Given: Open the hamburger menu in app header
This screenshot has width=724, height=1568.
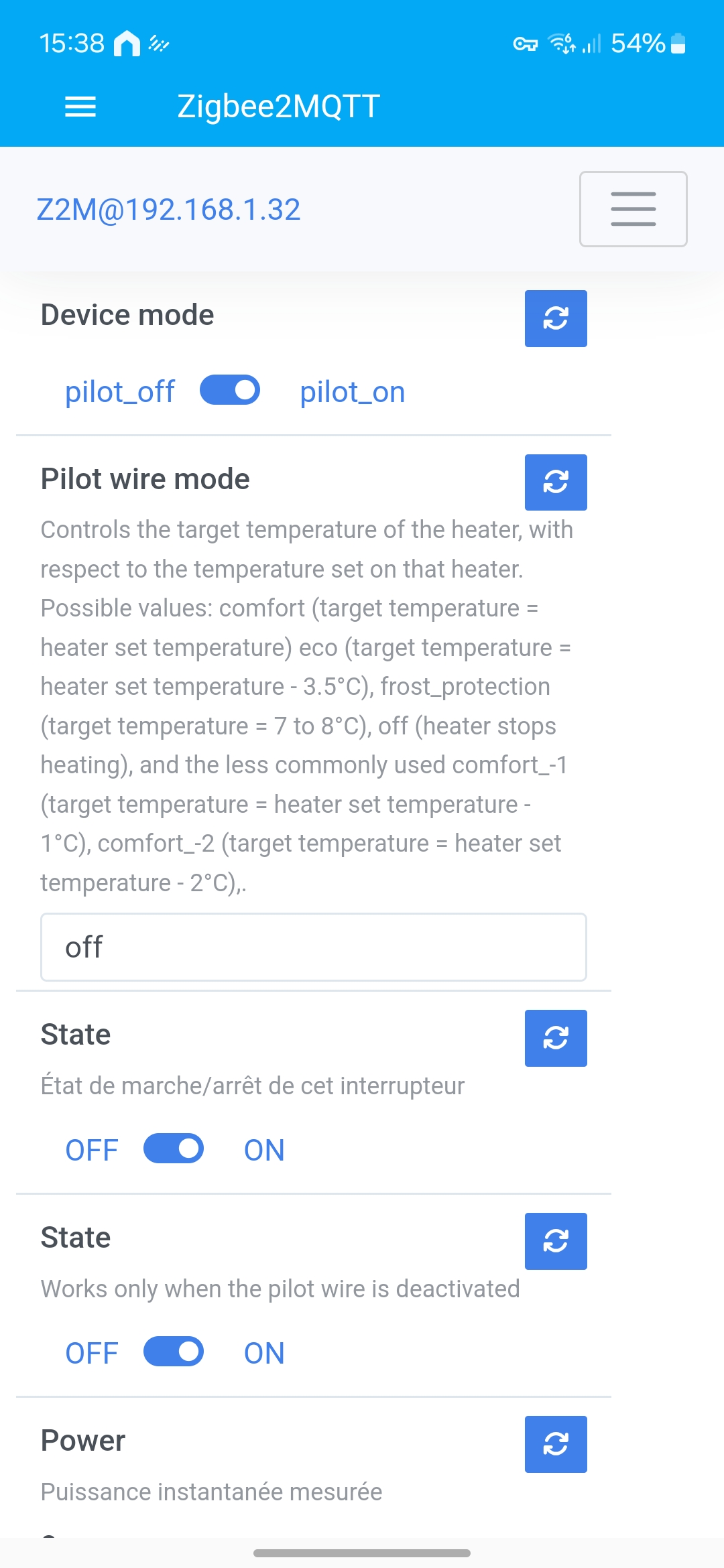Looking at the screenshot, I should 80,107.
